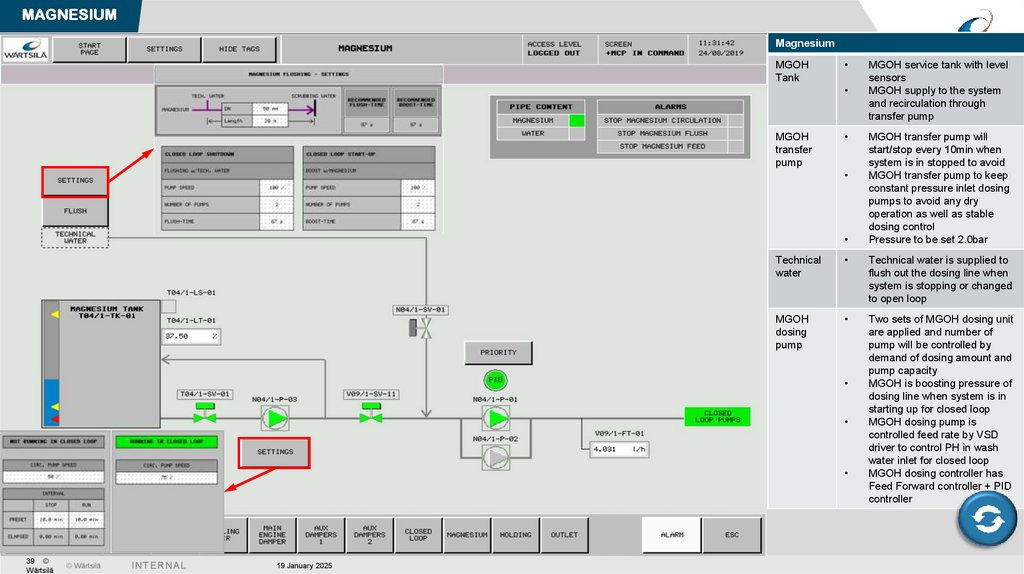Viewport: 1024px width, 574px height.
Task: Edit Closed Loop Shutdown number of pumps
Action: 277,204
